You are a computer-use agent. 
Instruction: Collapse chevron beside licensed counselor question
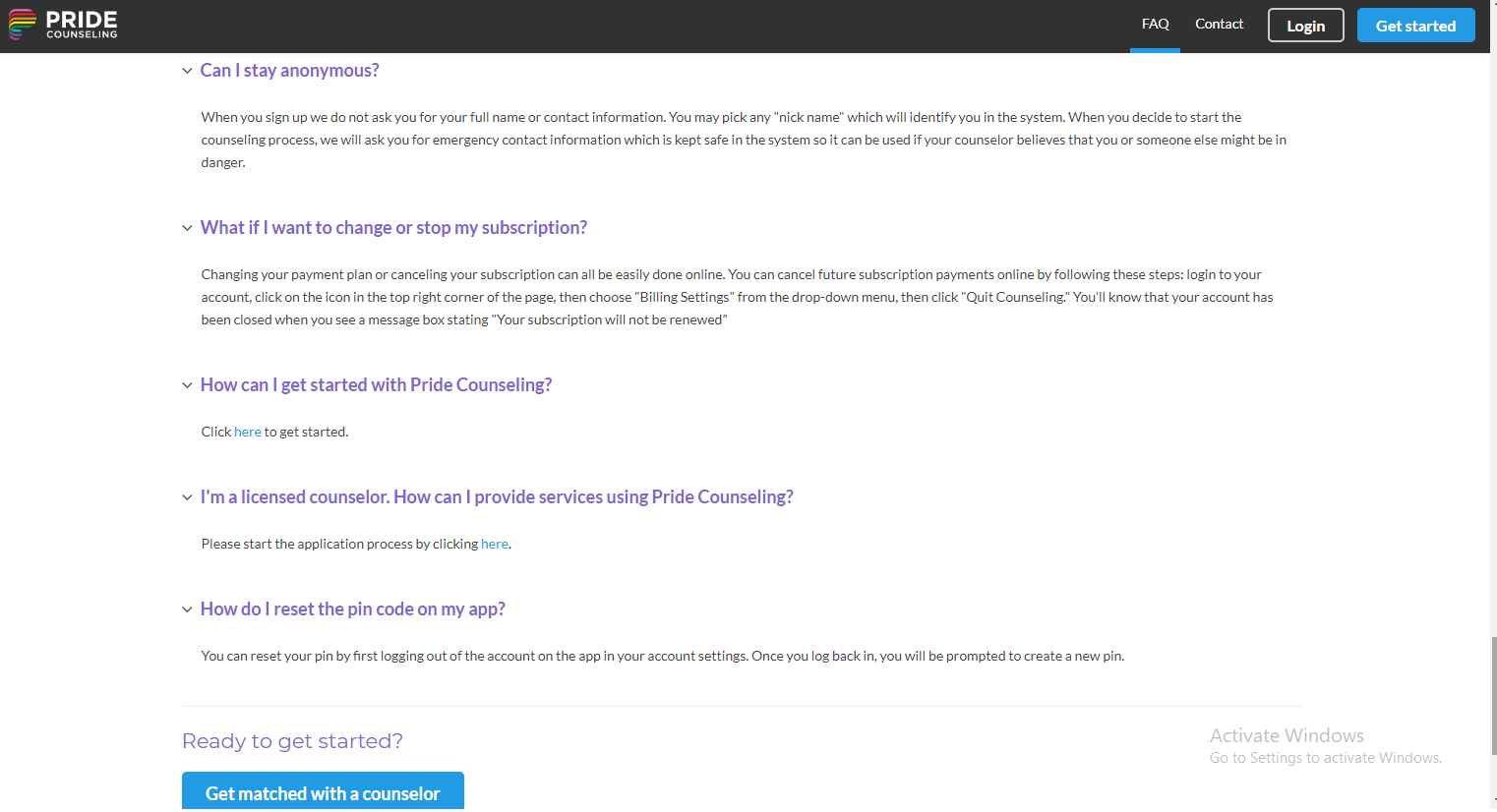pos(187,497)
